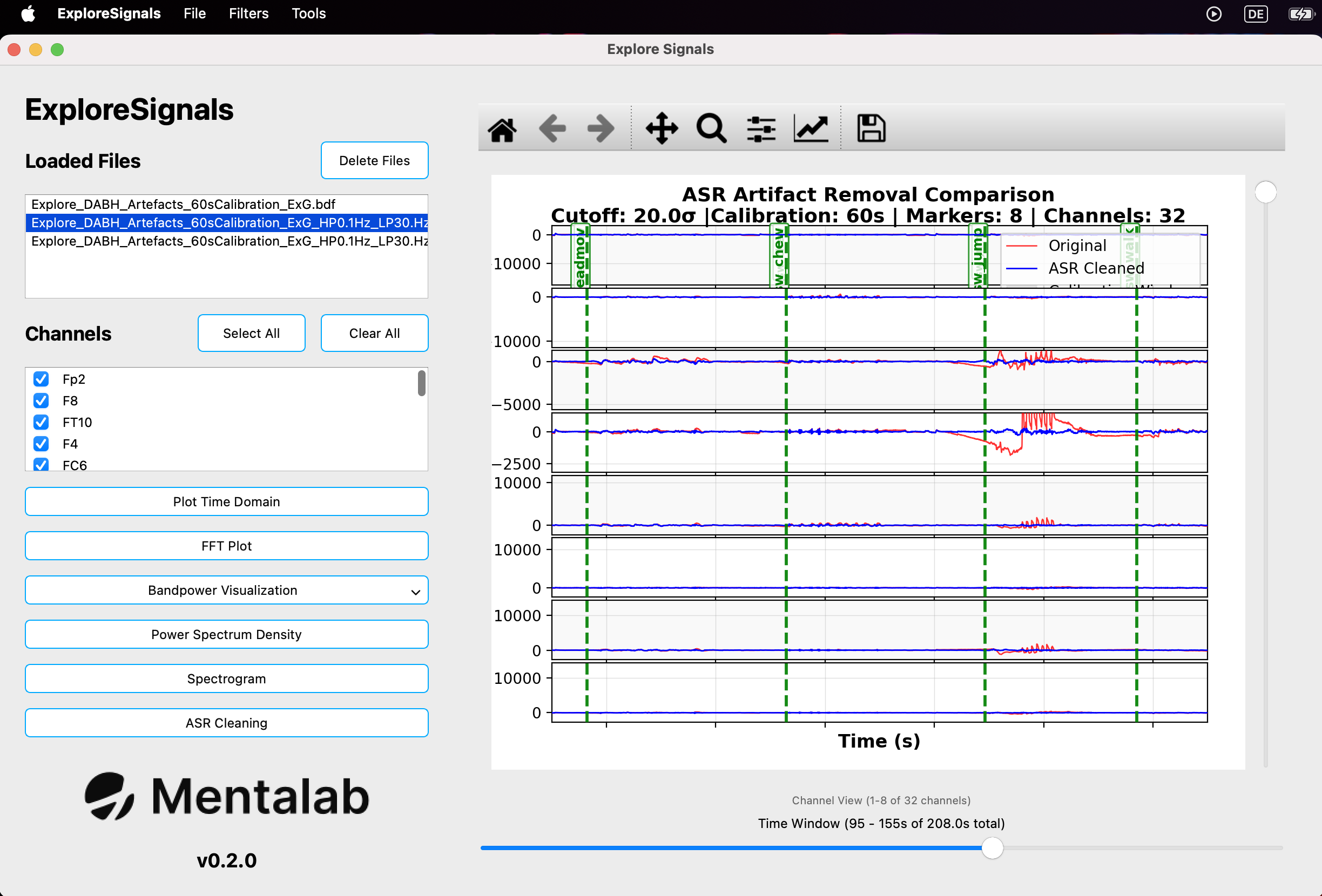Image resolution: width=1322 pixels, height=896 pixels.
Task: Click Power Spectrum Density button
Action: (x=226, y=634)
